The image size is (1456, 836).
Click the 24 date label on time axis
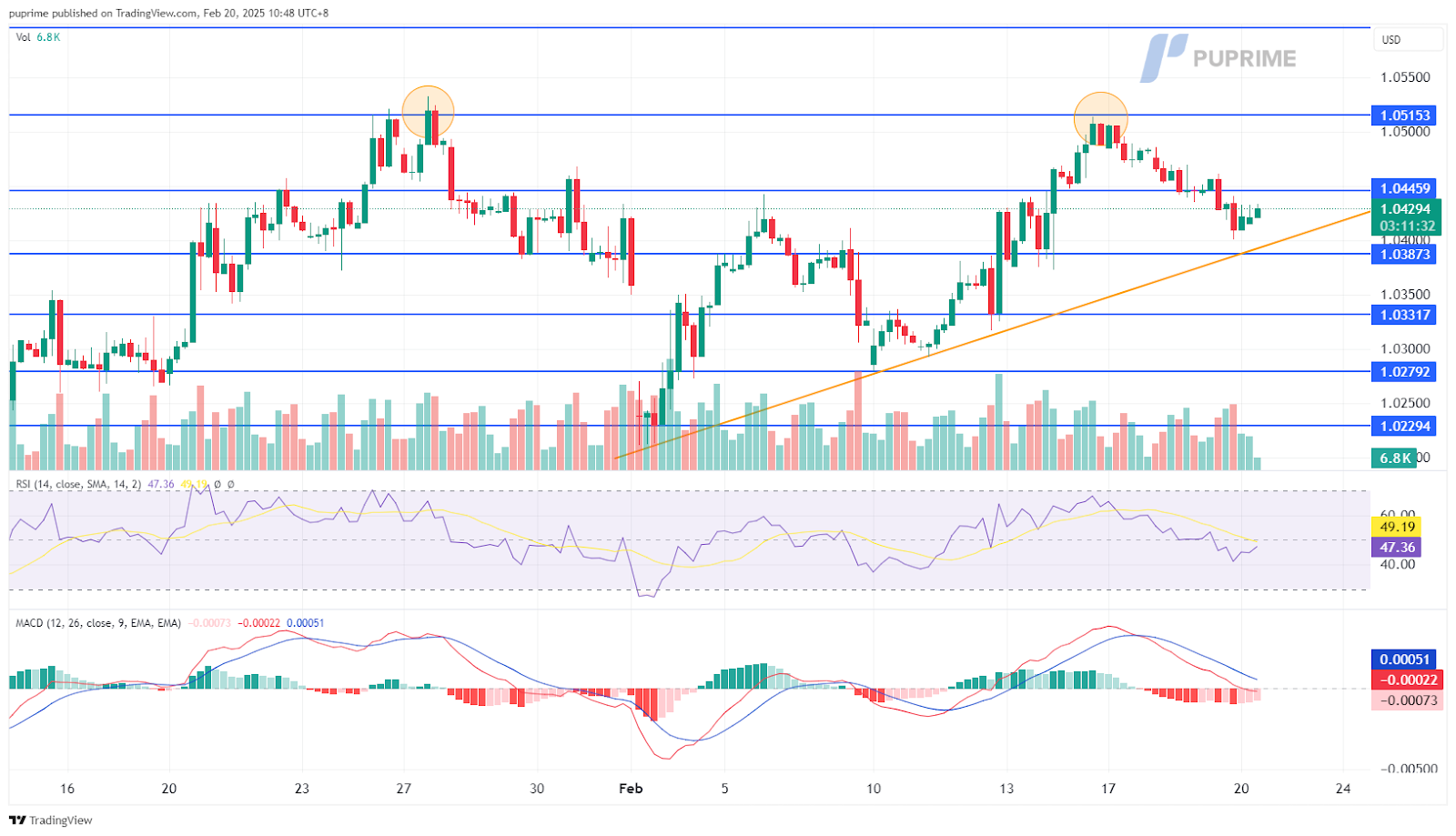coord(1343,789)
